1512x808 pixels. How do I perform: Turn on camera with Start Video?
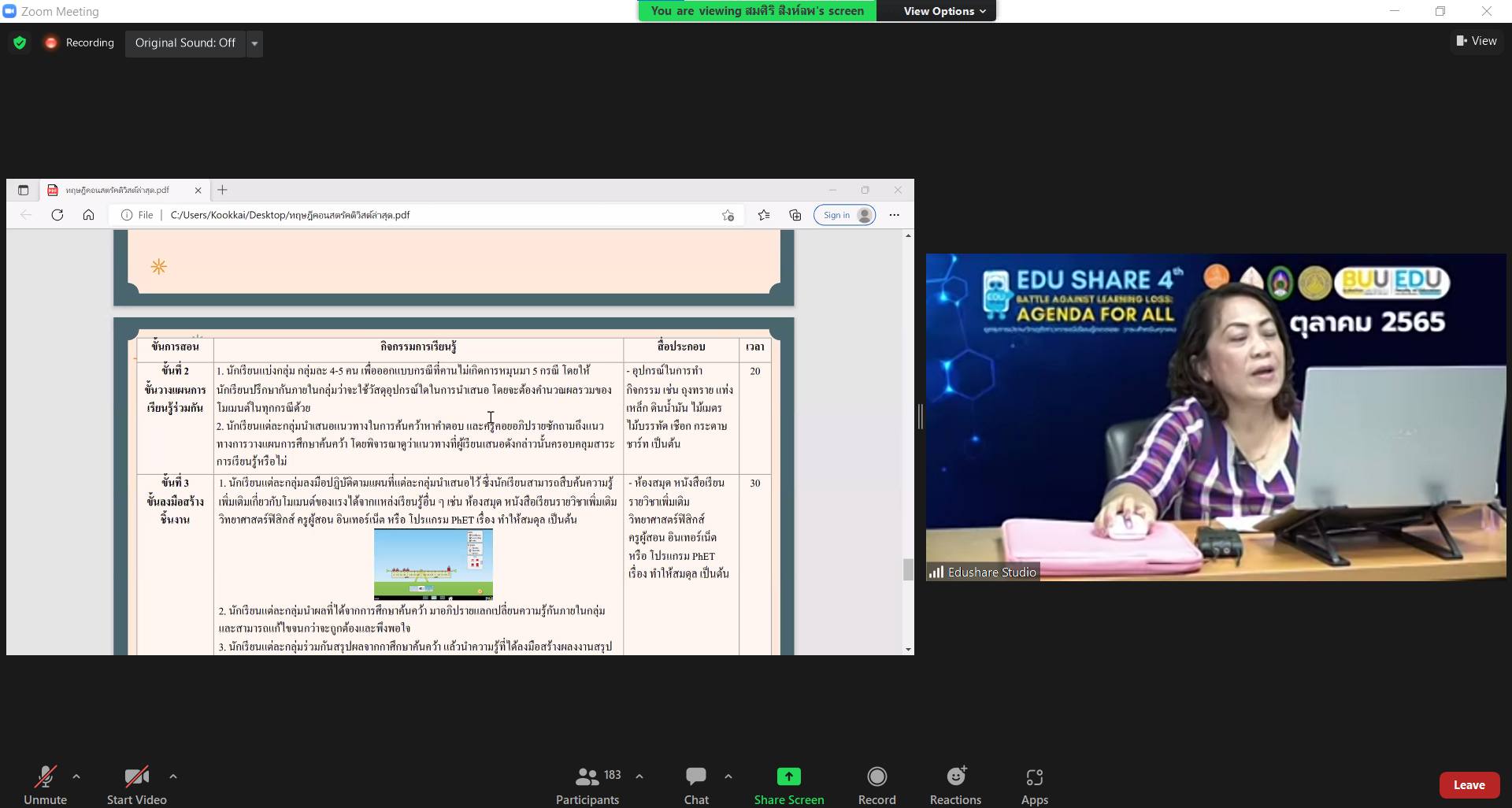click(137, 786)
